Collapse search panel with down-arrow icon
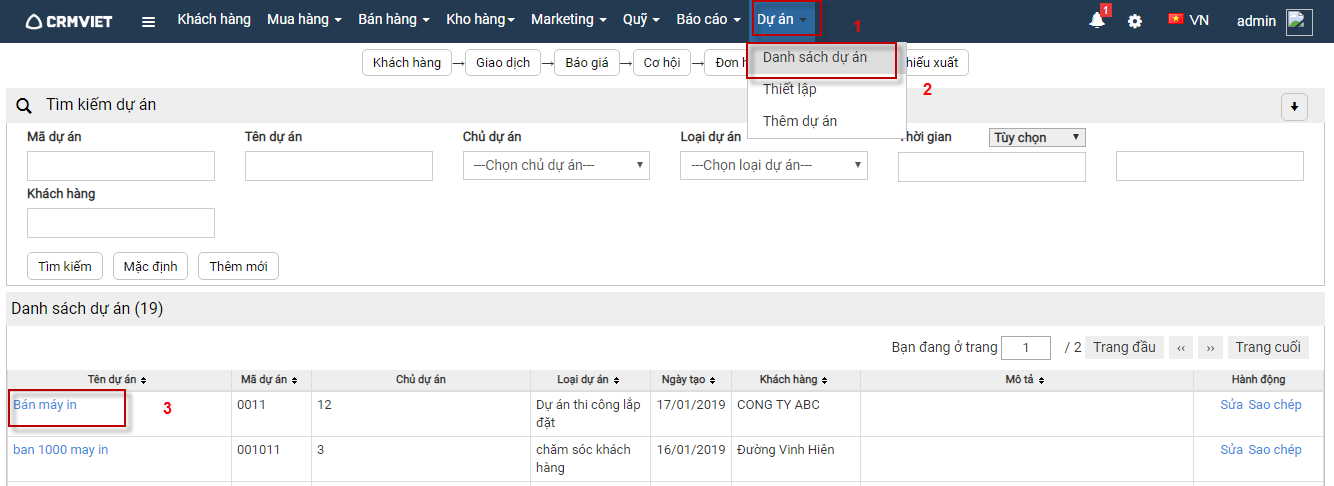 [1294, 107]
